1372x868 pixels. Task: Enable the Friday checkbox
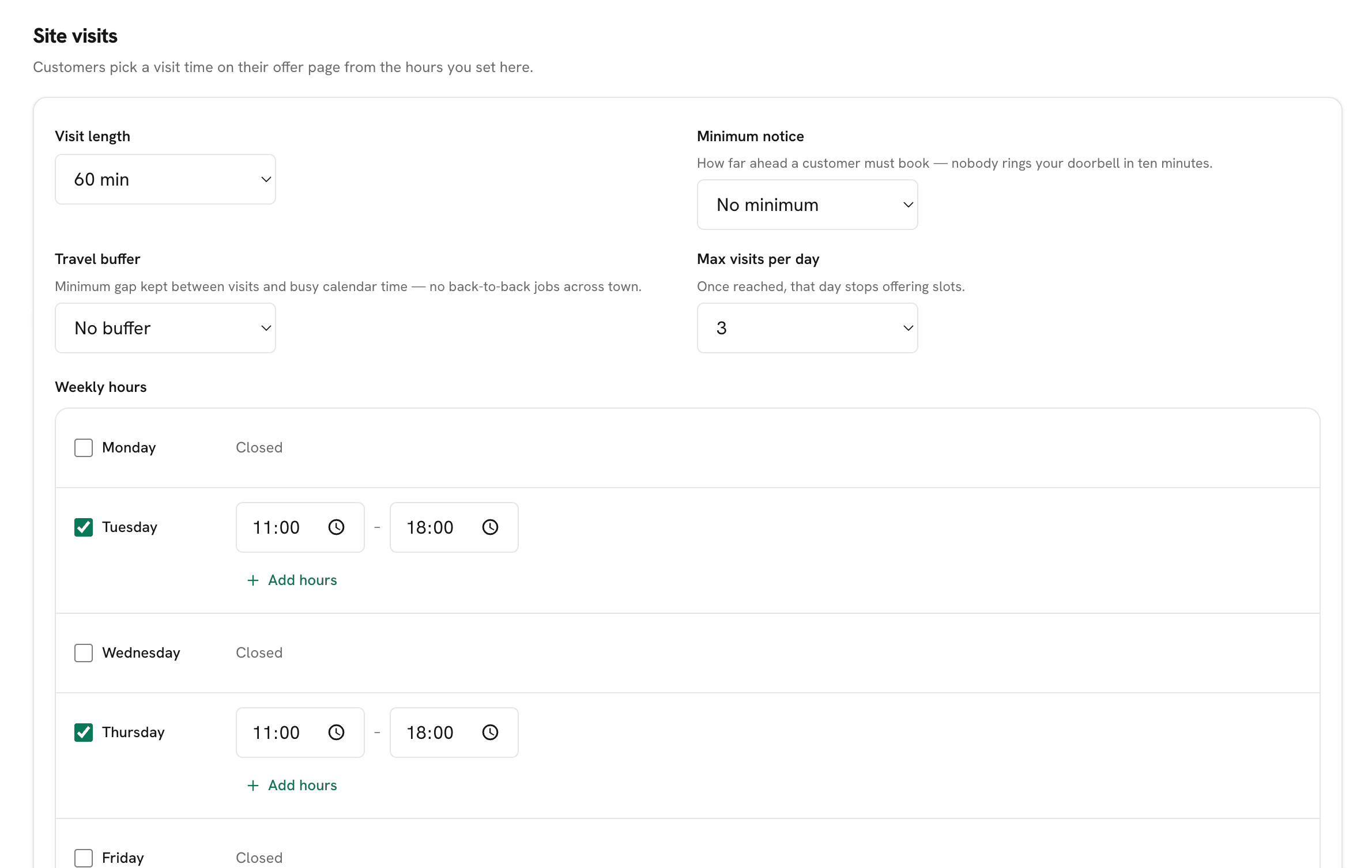tap(84, 858)
